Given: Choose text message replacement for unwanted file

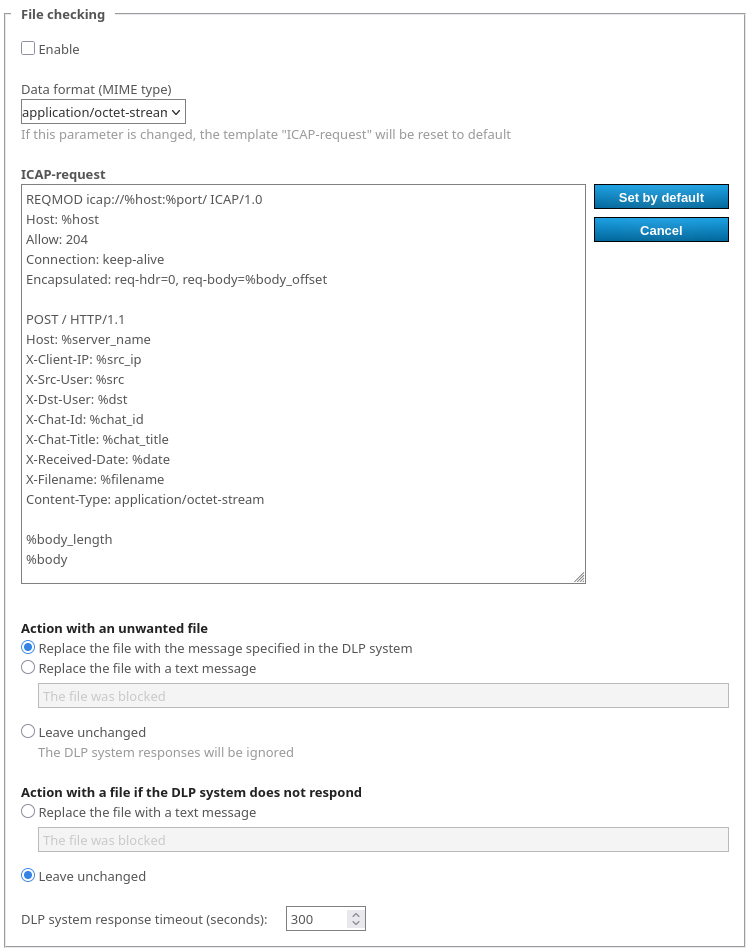Looking at the screenshot, I should (x=28, y=668).
